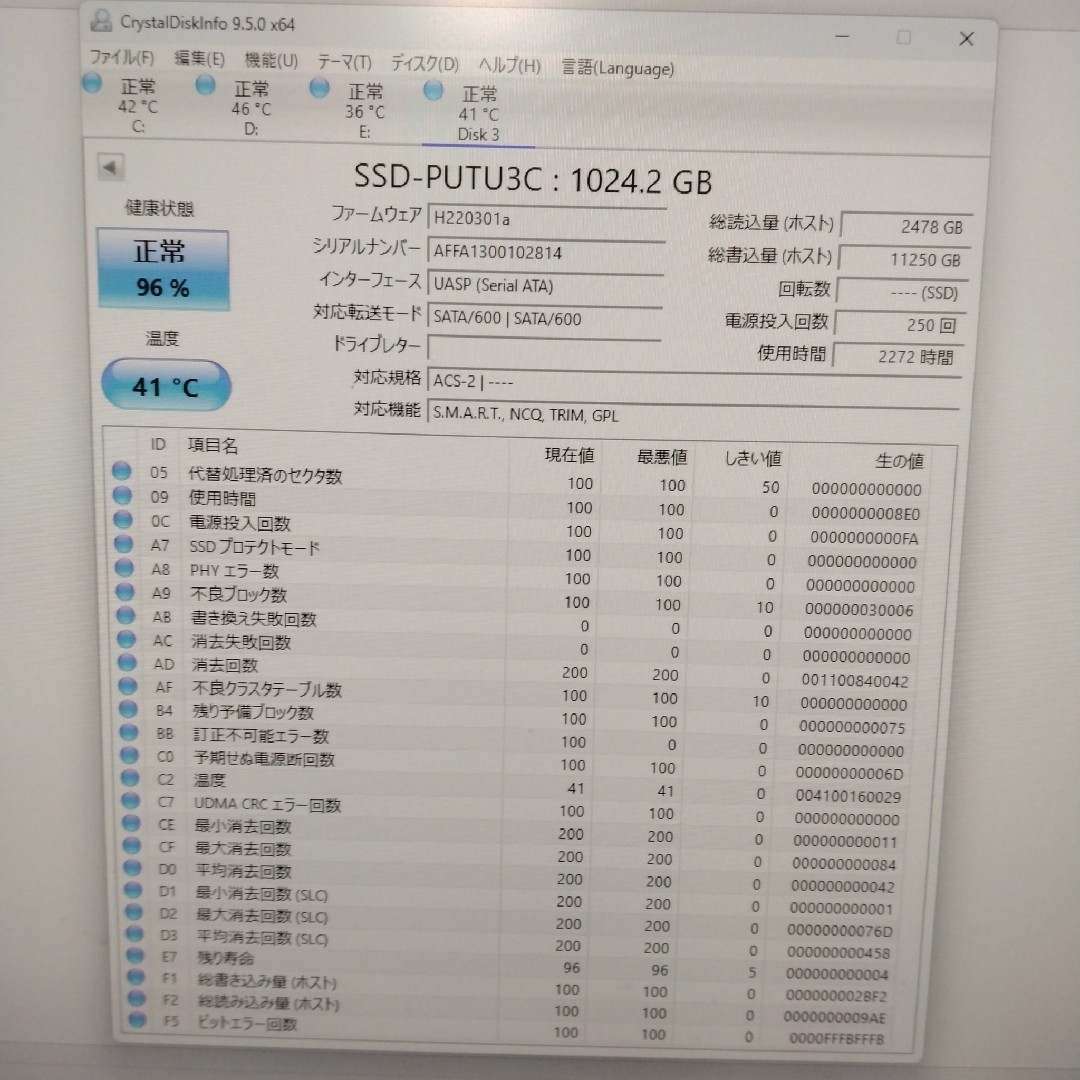Open the 機能(U) menu
This screenshot has width=1080, height=1080.
271,61
